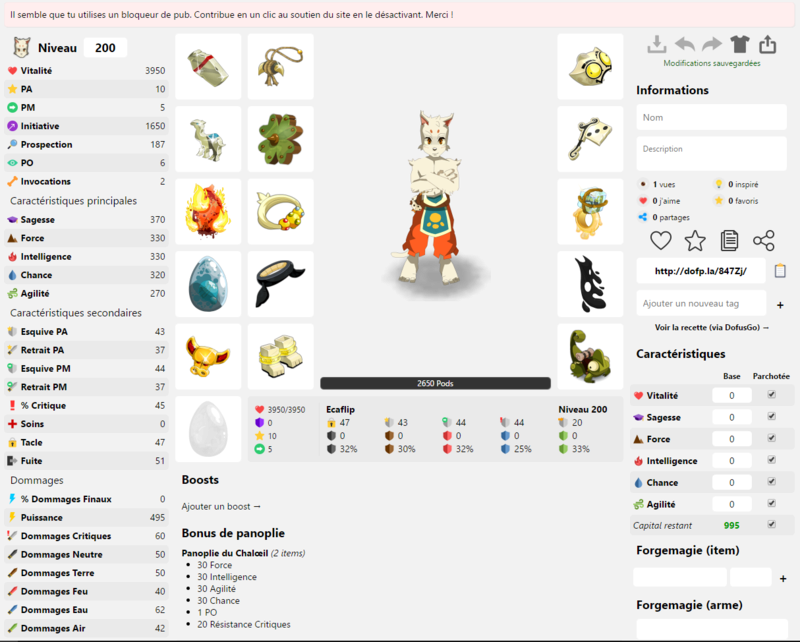Select the white dragoturkey mount slot

tap(208, 139)
